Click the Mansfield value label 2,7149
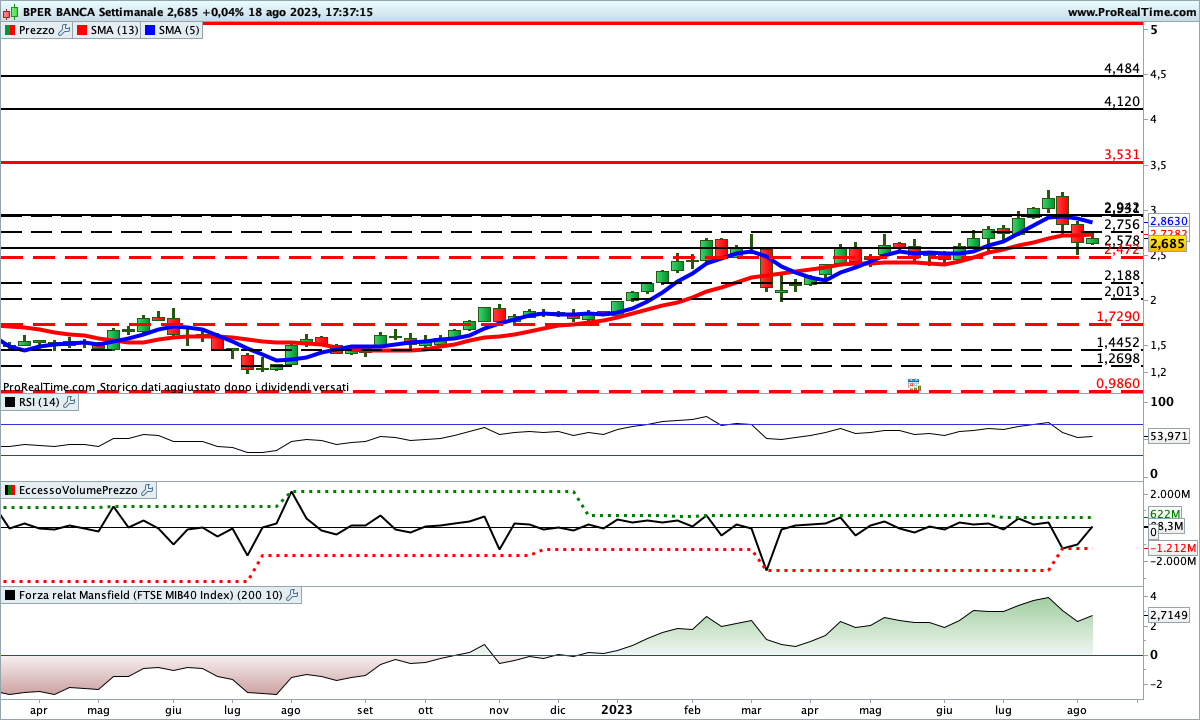 (1168, 616)
